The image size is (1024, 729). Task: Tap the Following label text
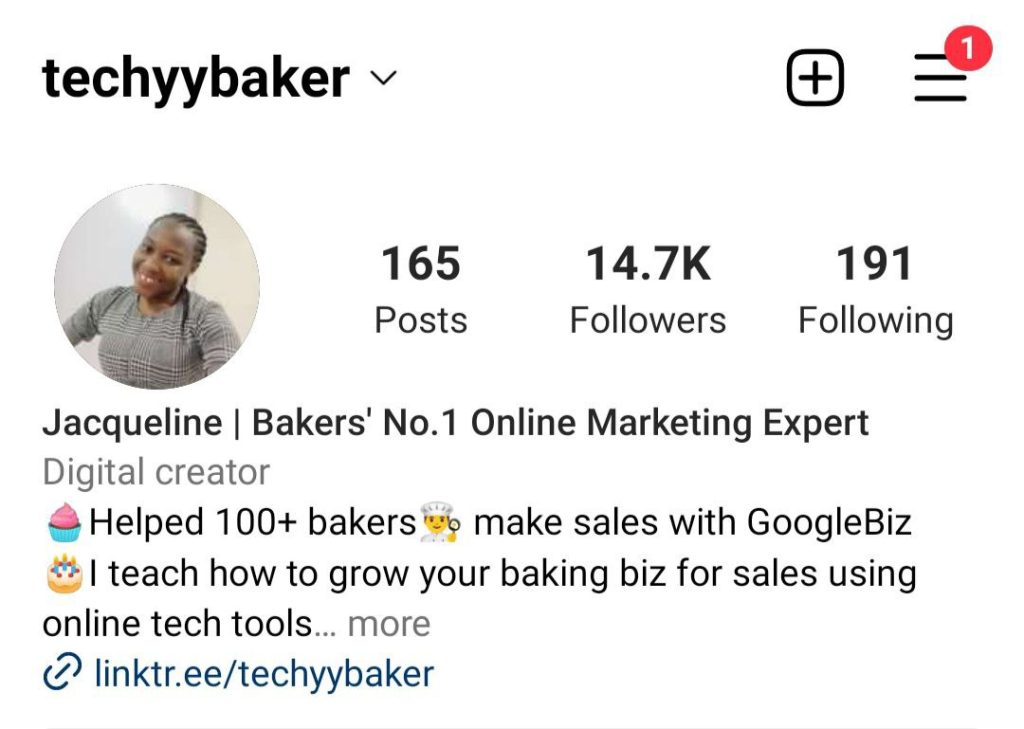875,322
